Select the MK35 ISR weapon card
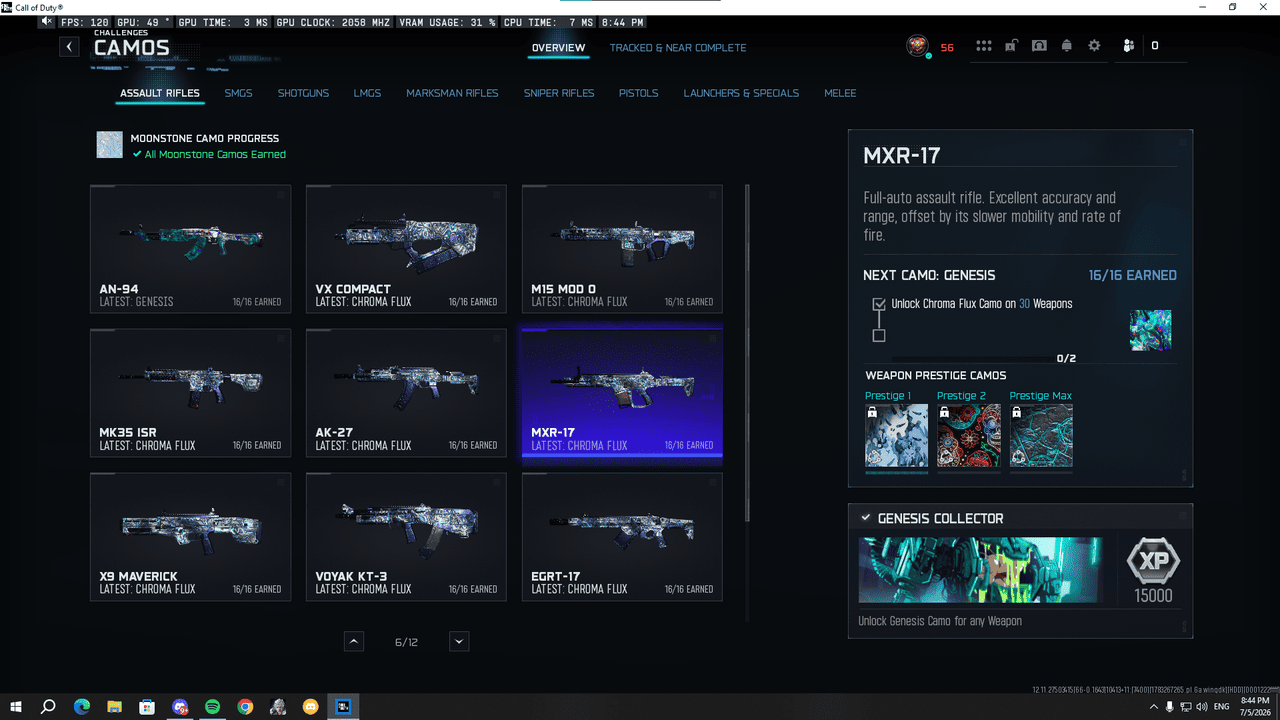The width and height of the screenshot is (1280, 720). click(190, 393)
